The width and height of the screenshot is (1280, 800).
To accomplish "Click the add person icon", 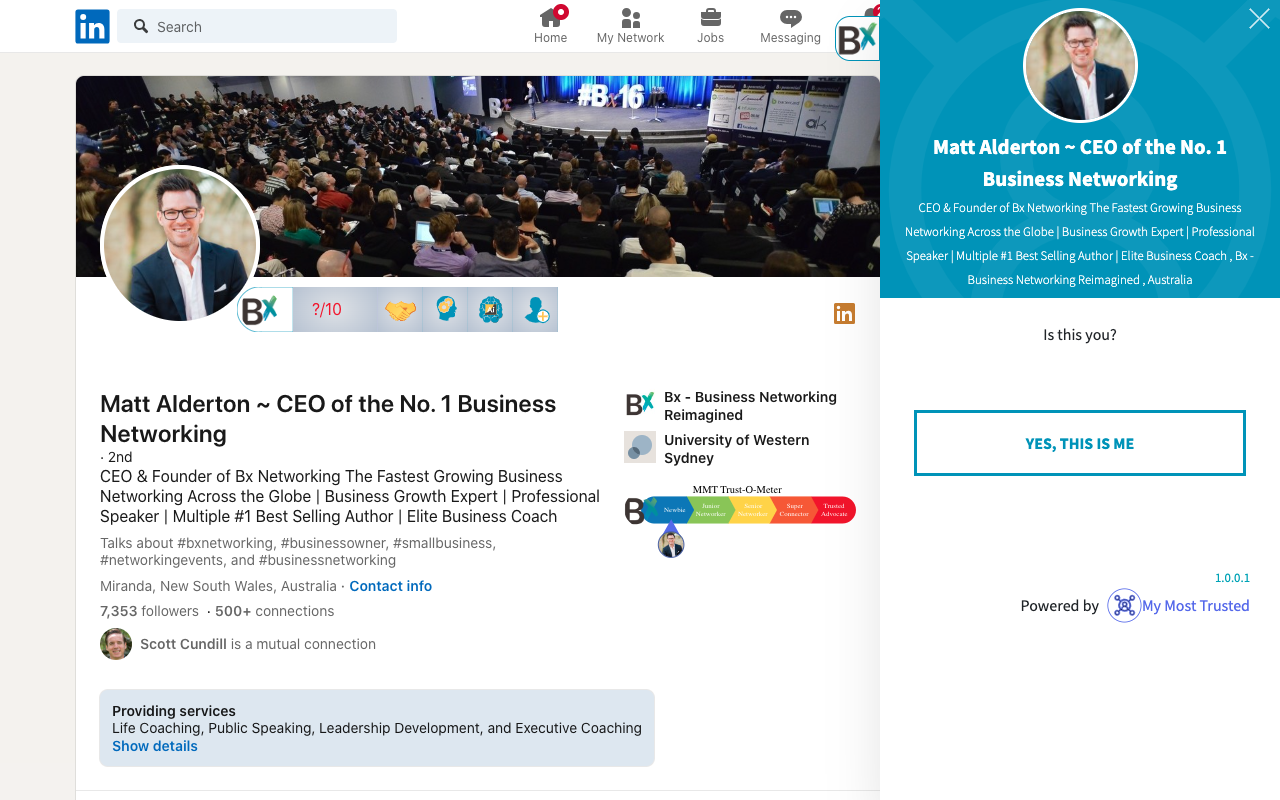I will 535,310.
